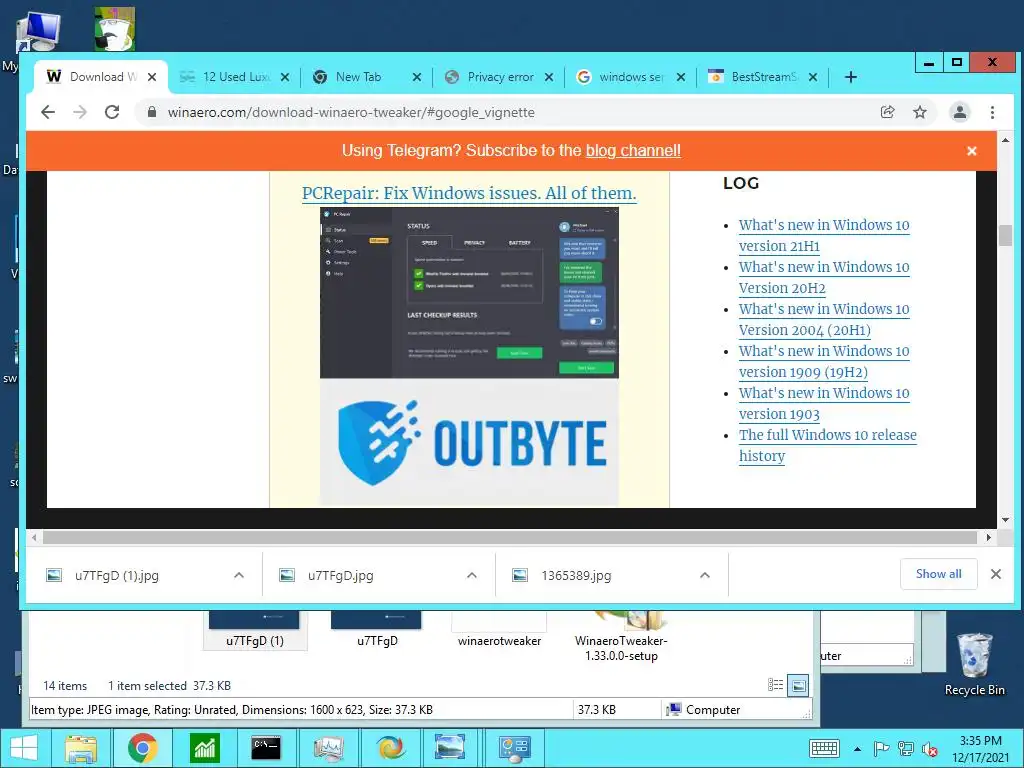This screenshot has height=768, width=1024.
Task: Show hidden system tray icons arrow
Action: [x=857, y=749]
